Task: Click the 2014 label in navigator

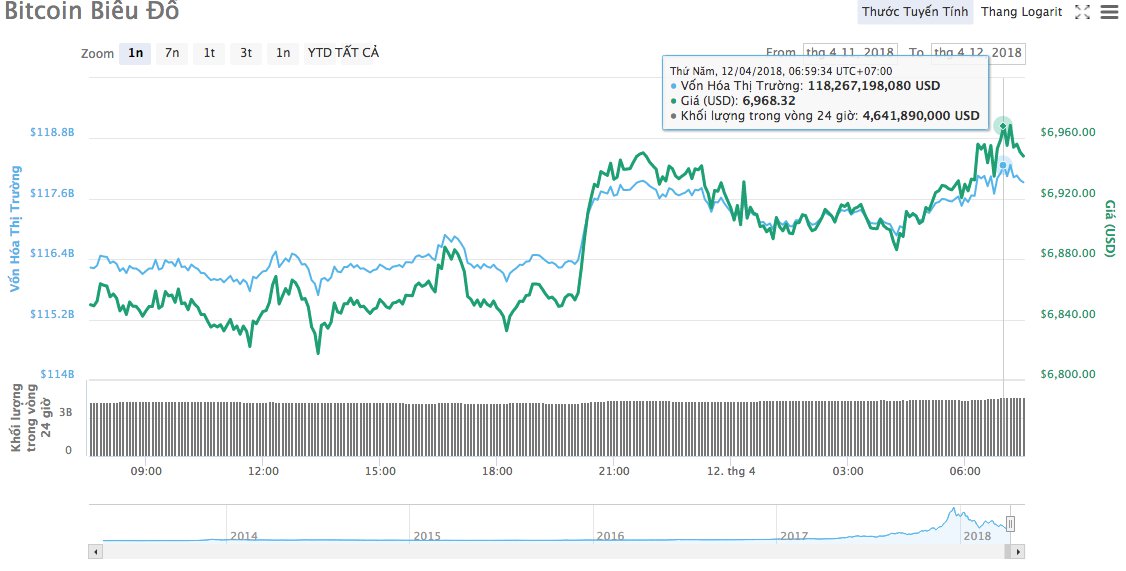Action: pos(244,536)
